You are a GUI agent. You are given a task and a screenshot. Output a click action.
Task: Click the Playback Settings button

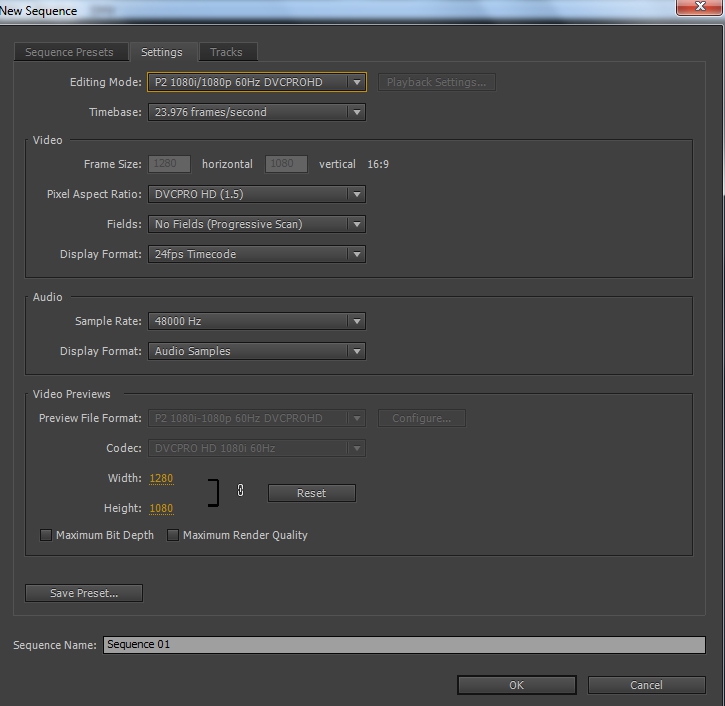[x=436, y=82]
